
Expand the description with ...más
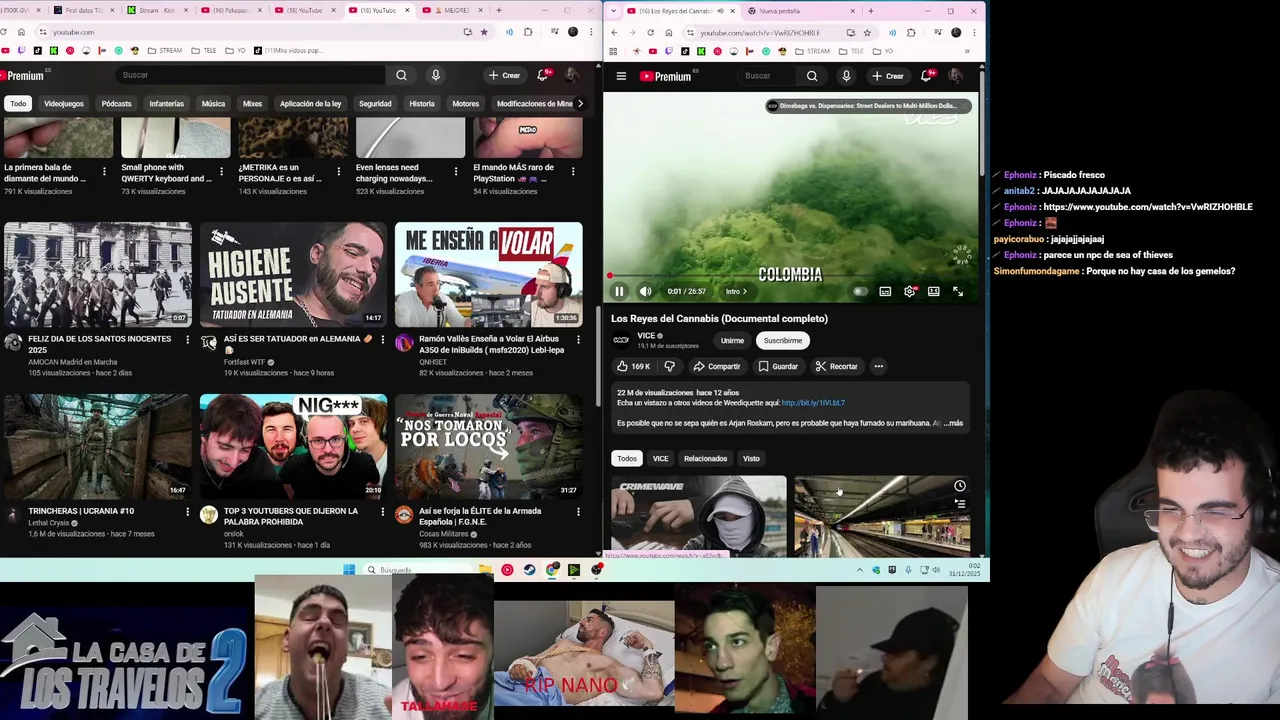point(954,423)
